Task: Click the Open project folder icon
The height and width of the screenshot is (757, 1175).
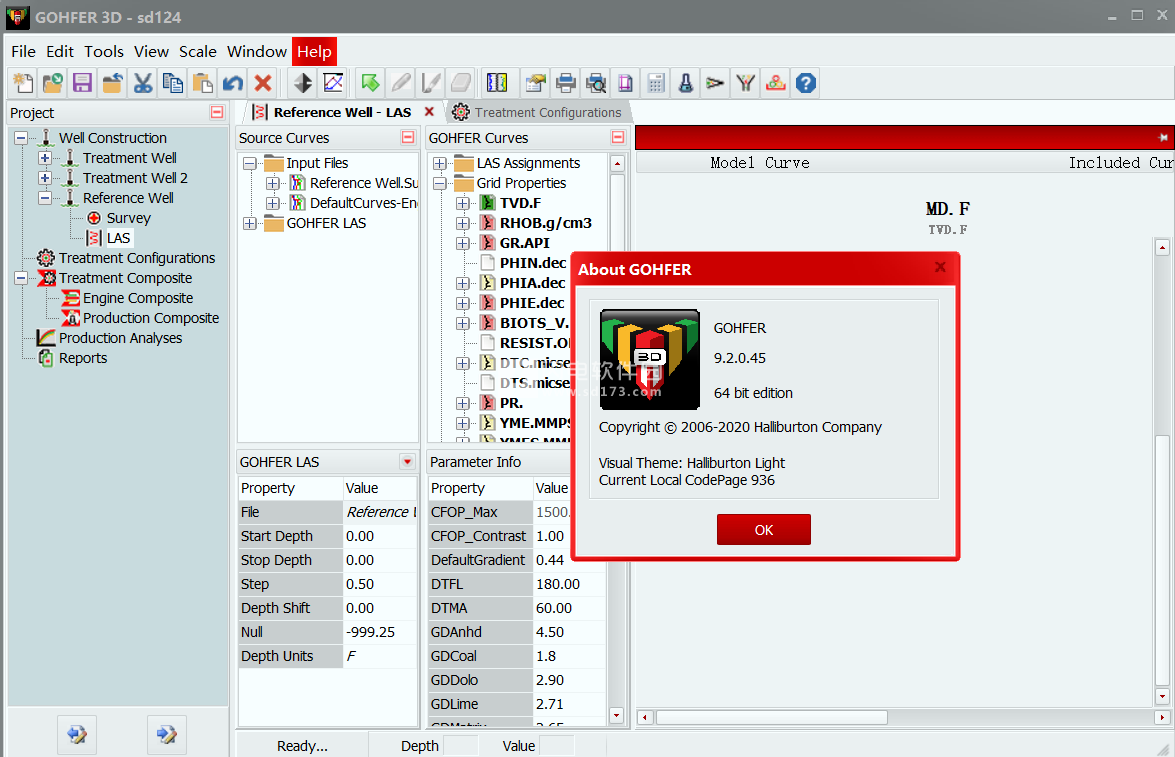Action: pos(52,83)
